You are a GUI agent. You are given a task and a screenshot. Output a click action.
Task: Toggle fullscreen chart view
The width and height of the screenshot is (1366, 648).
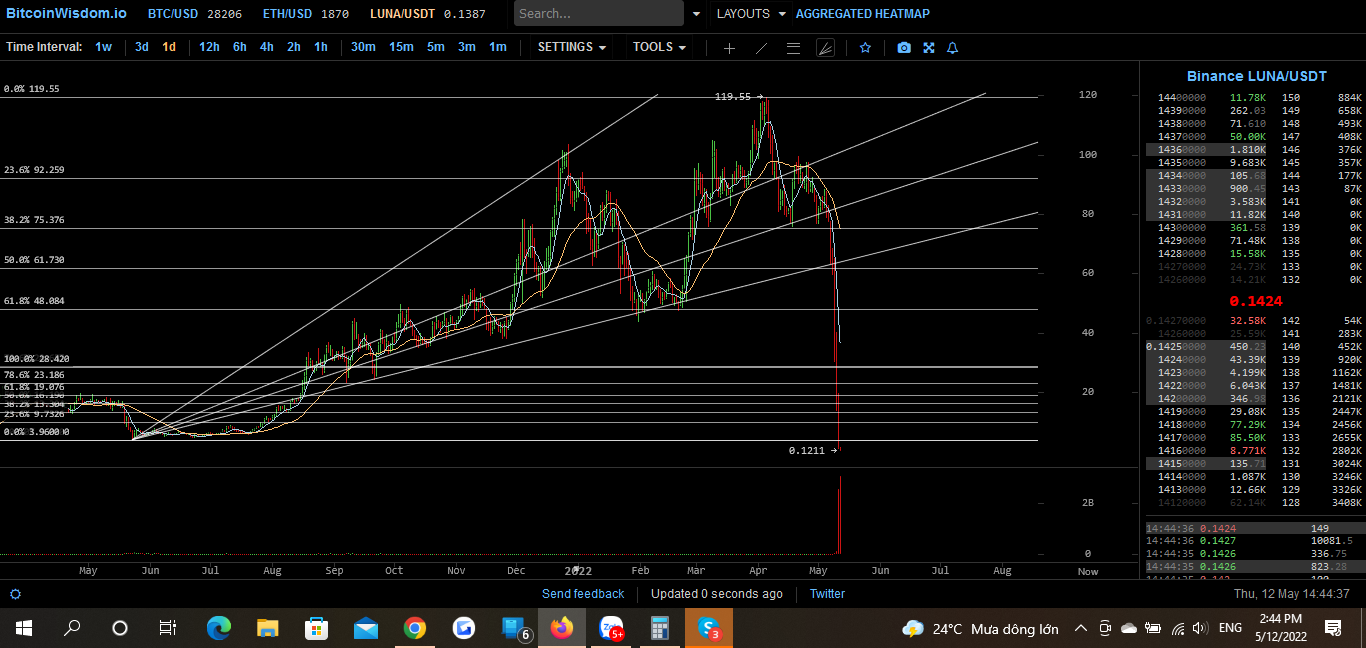click(x=929, y=47)
